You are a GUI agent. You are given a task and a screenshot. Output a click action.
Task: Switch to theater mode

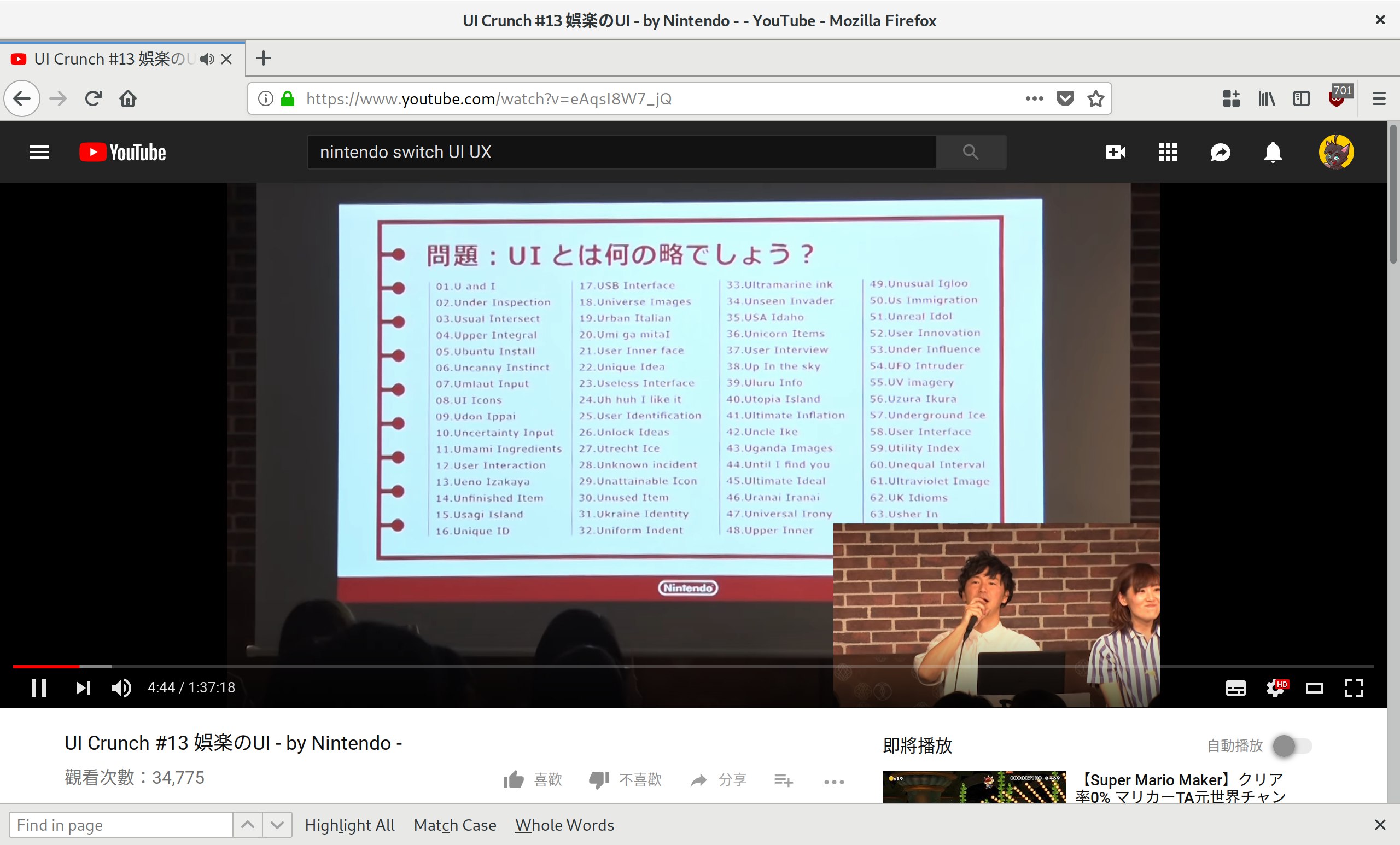1314,689
